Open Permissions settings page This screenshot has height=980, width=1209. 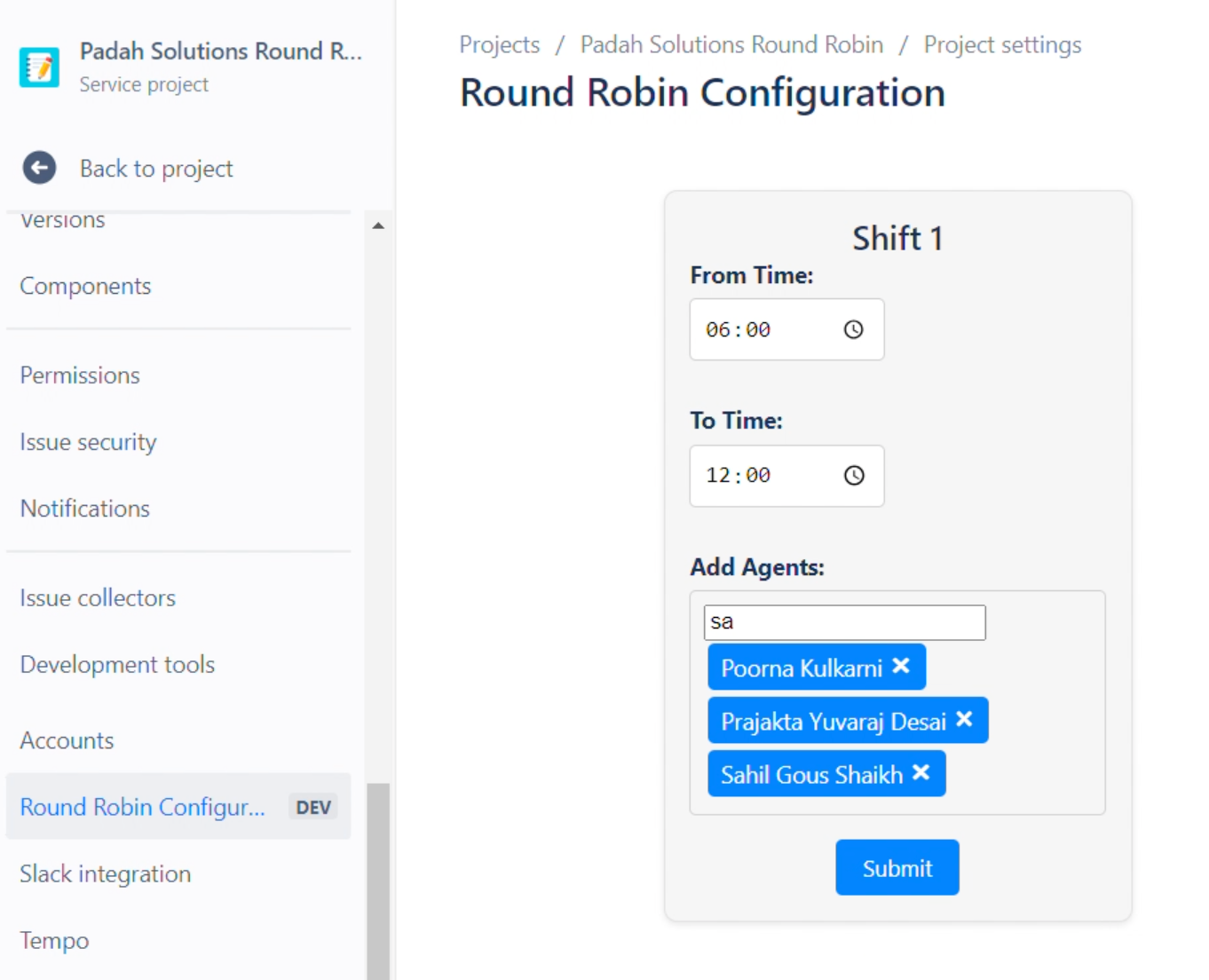click(80, 375)
